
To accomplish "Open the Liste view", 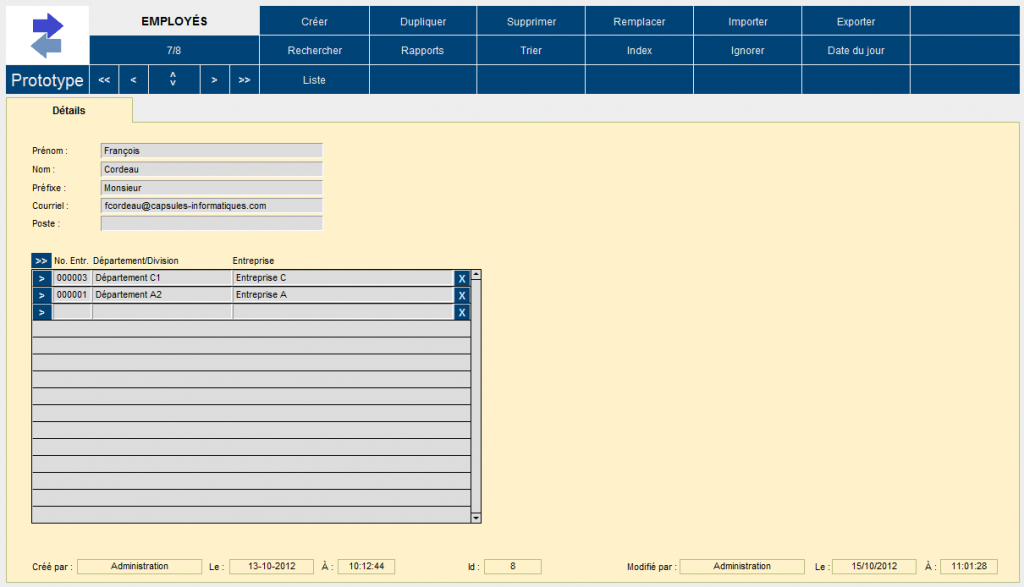I will [x=314, y=80].
